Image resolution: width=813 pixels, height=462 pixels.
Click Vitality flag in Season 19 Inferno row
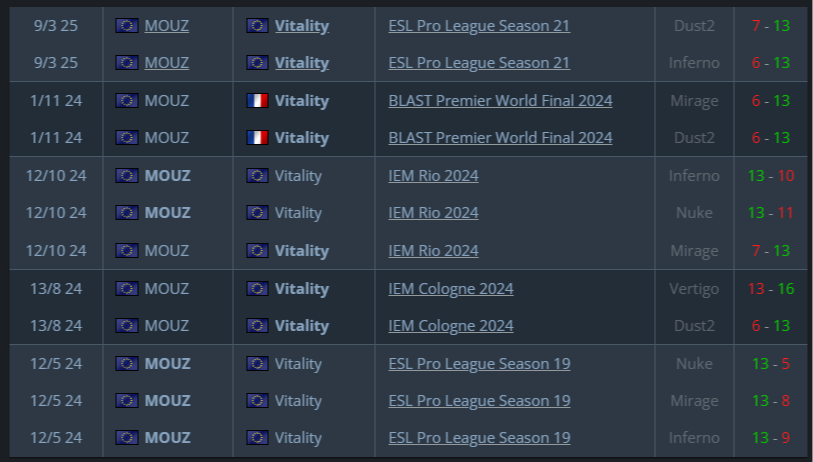tap(258, 438)
